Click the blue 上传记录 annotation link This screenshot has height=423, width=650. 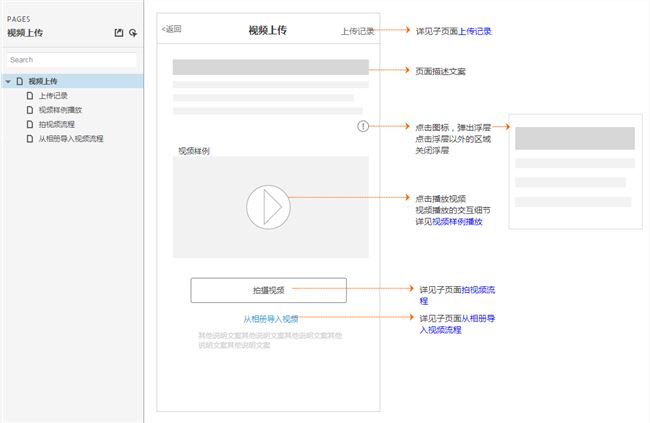(x=475, y=31)
